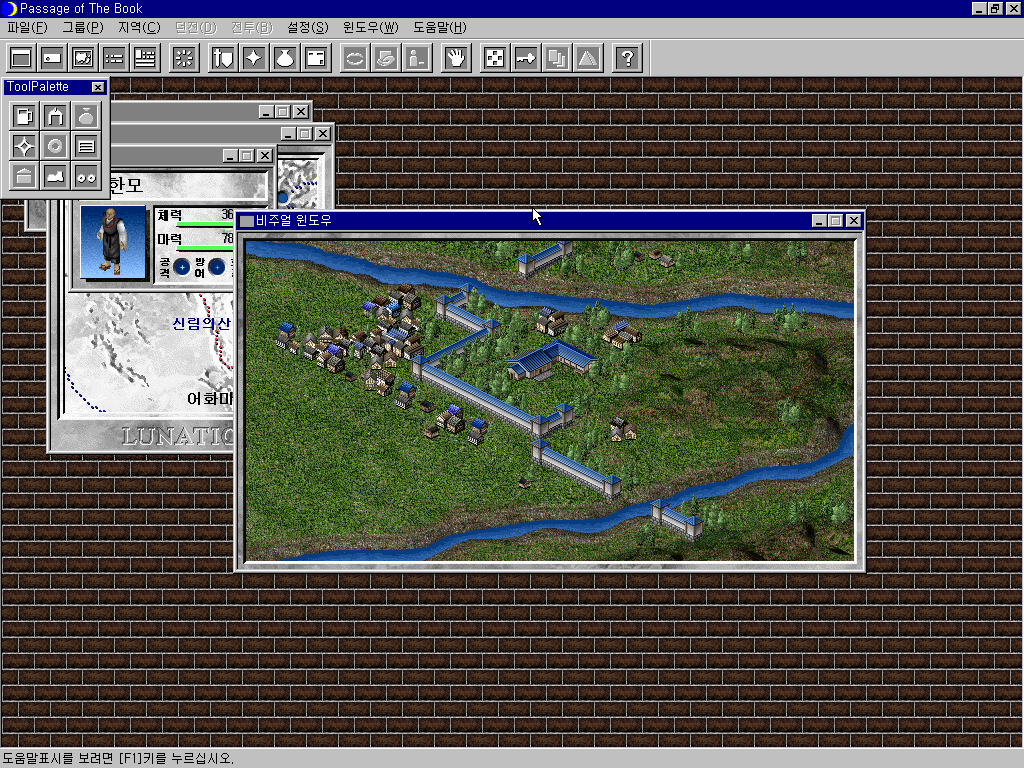Open the 도움말(H) menu
This screenshot has height=768, width=1024.
pos(440,27)
